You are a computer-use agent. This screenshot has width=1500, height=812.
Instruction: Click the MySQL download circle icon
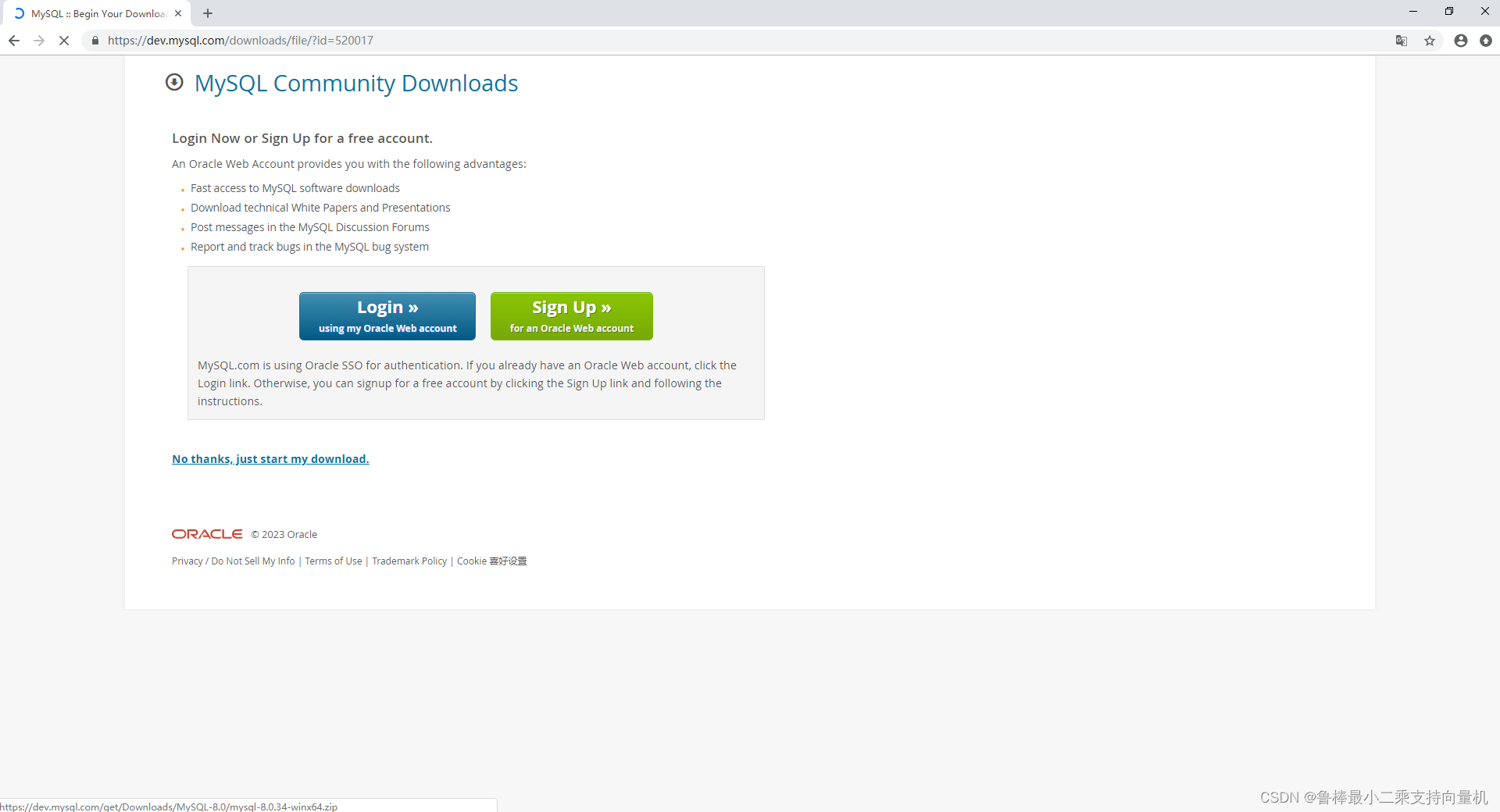(x=174, y=82)
